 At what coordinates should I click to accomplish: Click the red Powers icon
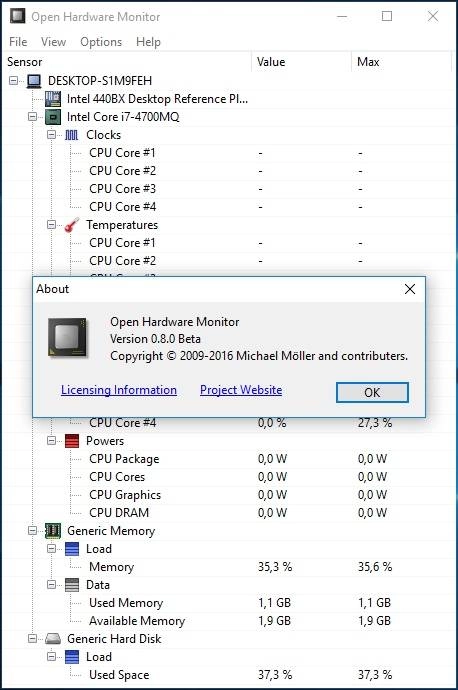72,441
